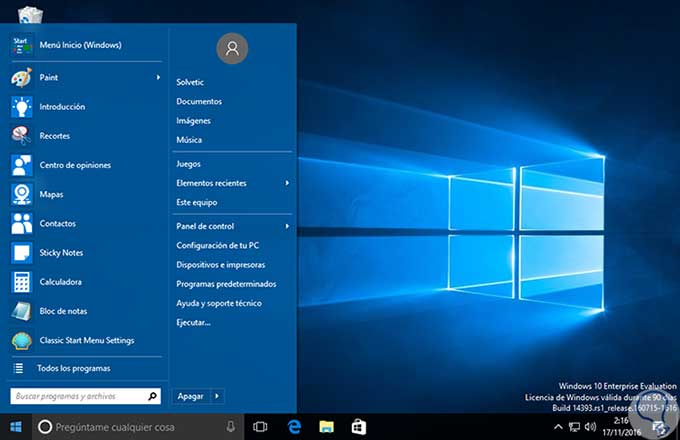Click the Recortes label

click(x=55, y=136)
